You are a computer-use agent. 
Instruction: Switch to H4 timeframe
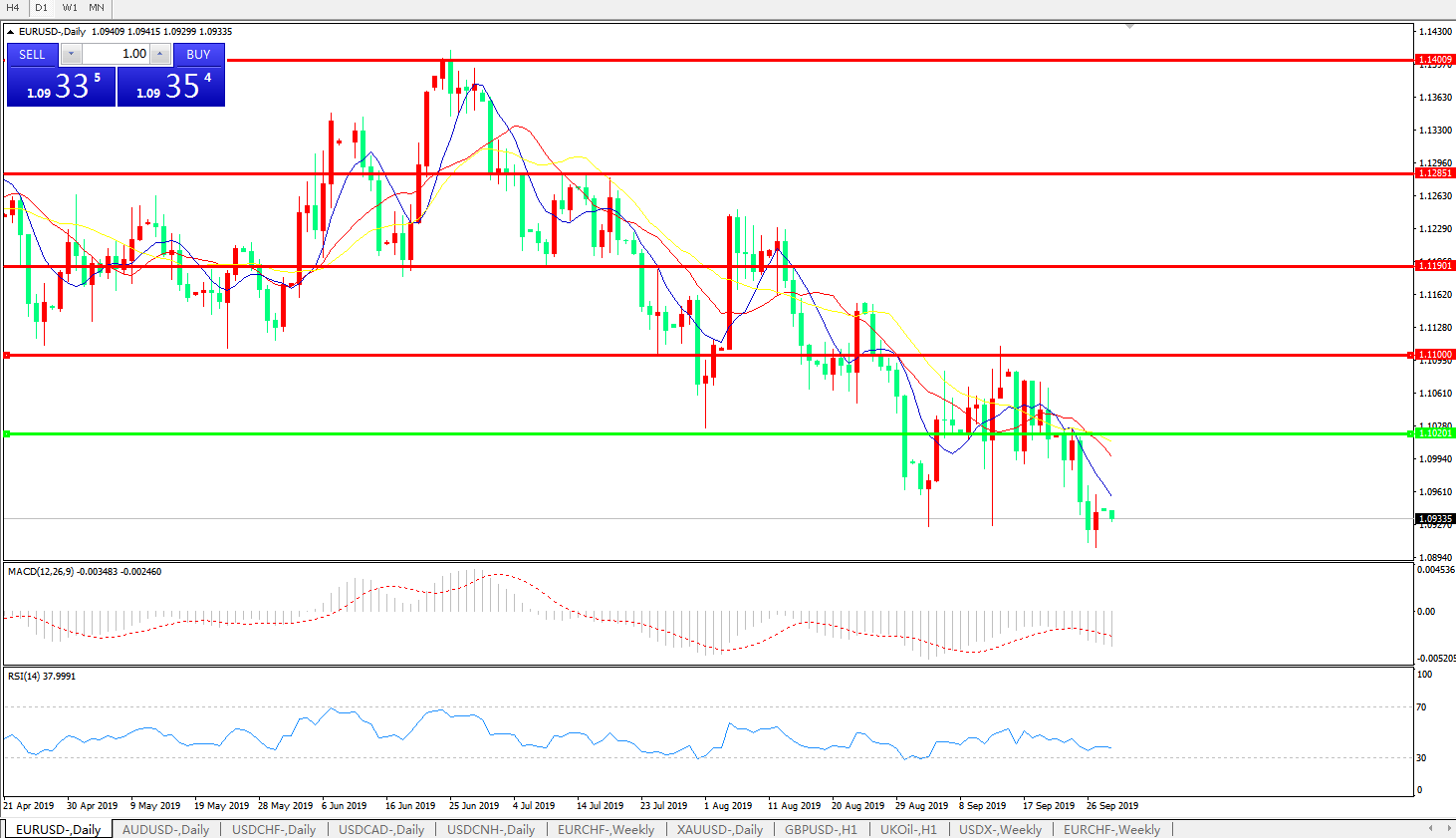tap(13, 8)
